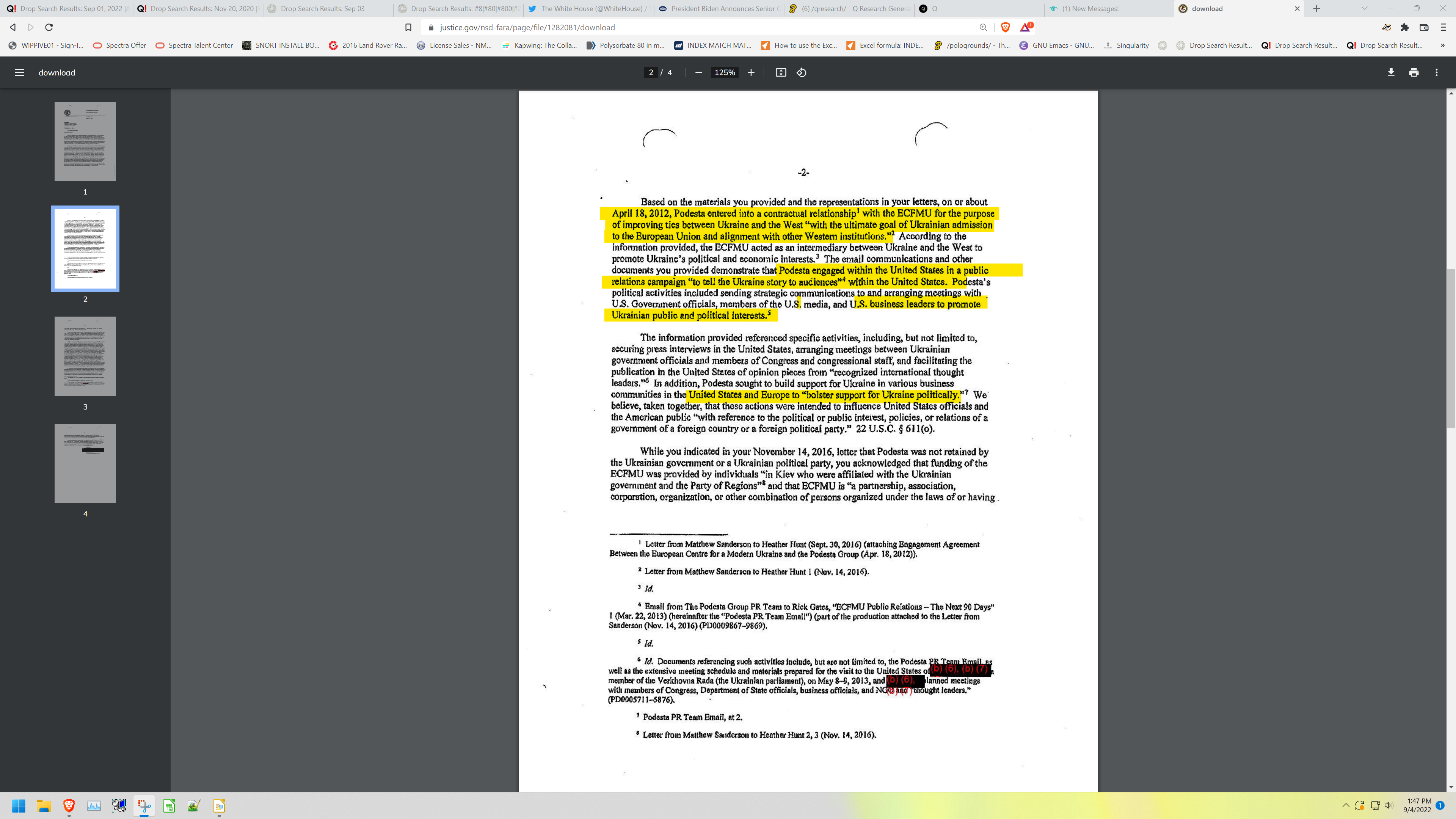Switch to Drop Search Results Sep 01 tab
Screen dimensions: 1456x819
coord(67,8)
